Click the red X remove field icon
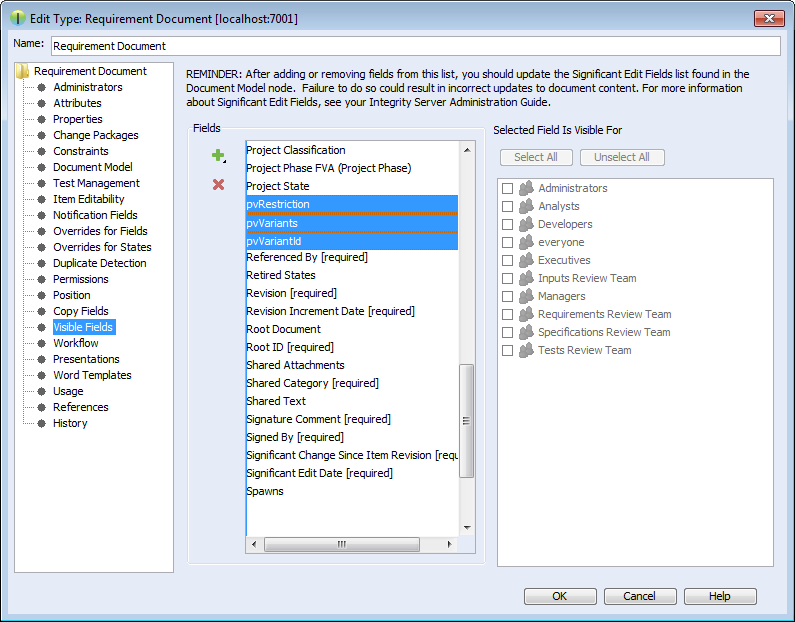The width and height of the screenshot is (795, 622). (x=218, y=185)
